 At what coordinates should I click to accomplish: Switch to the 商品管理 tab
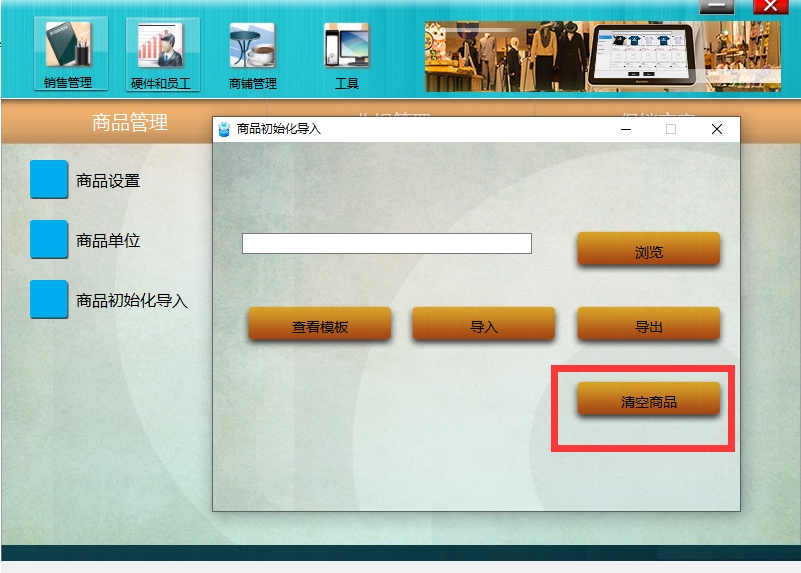click(x=130, y=122)
